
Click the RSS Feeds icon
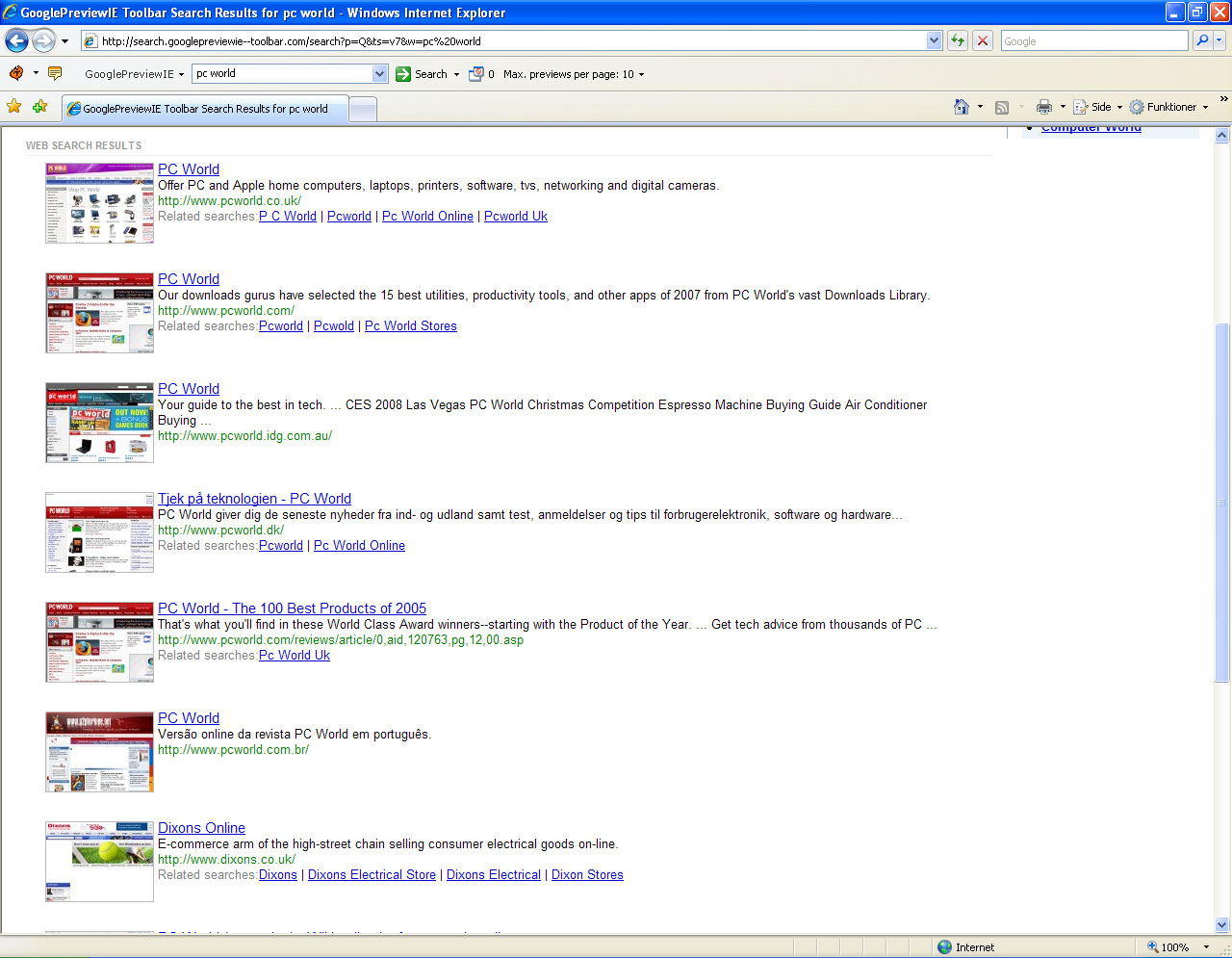pos(1002,107)
